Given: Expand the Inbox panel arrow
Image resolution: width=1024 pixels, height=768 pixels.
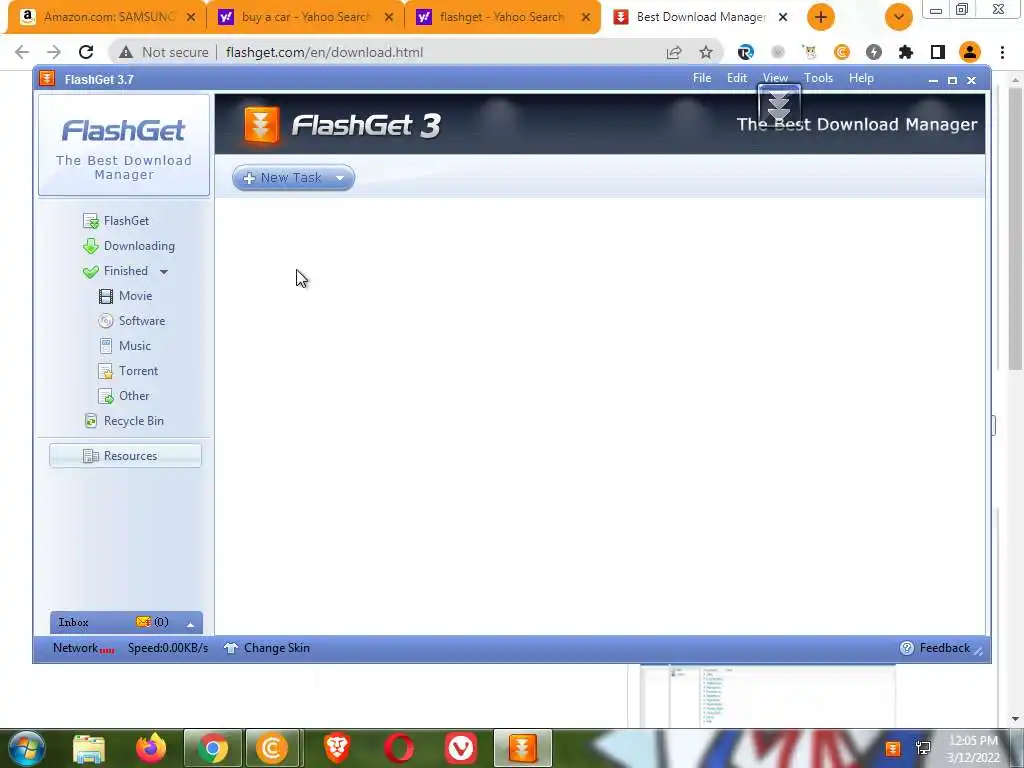Looking at the screenshot, I should pos(190,624).
